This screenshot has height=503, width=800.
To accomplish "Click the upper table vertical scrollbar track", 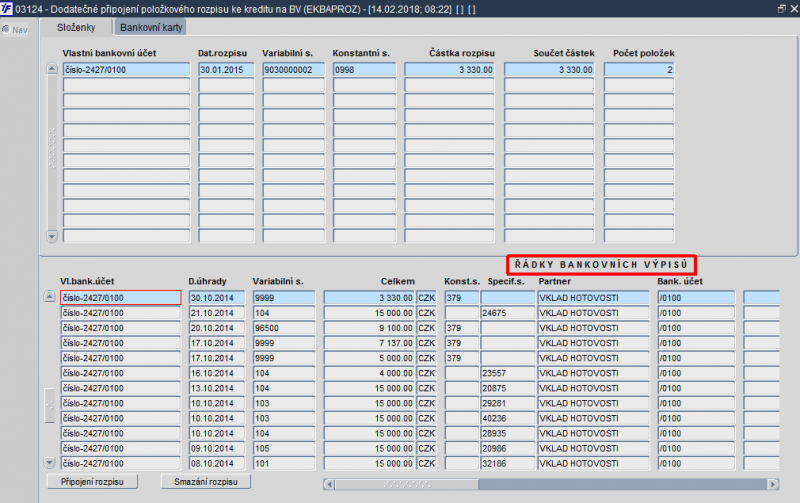I will [x=52, y=153].
